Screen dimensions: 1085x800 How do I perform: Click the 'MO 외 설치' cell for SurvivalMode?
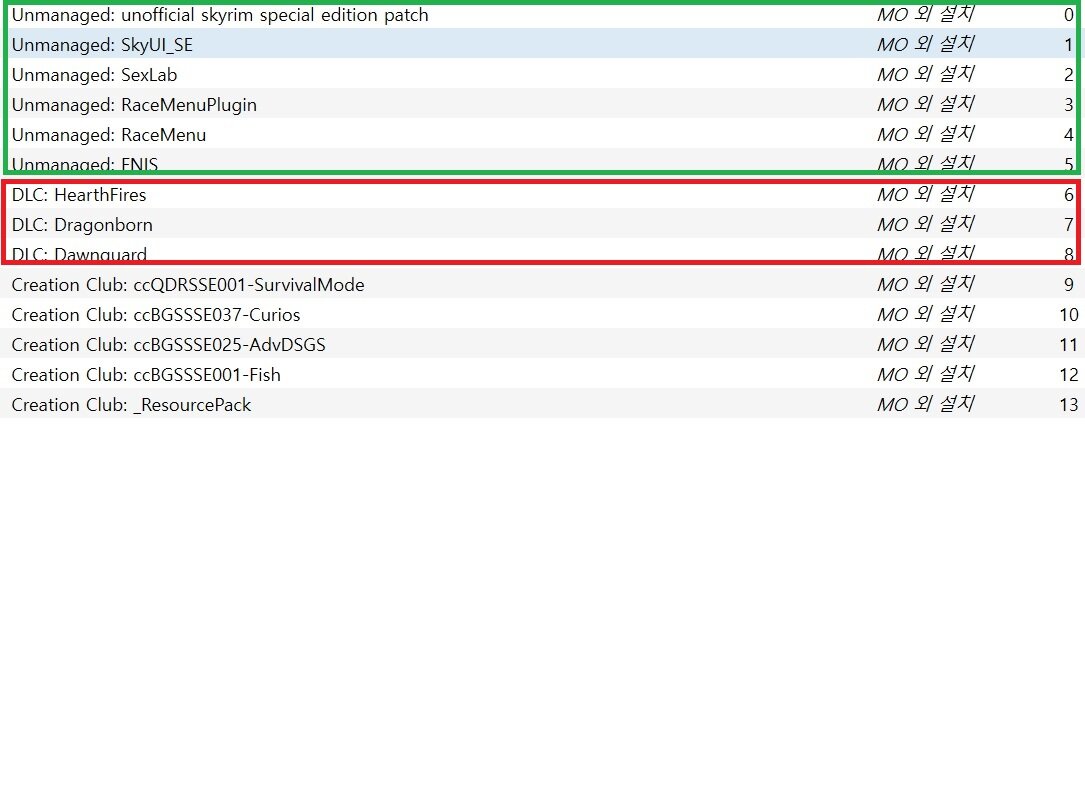(x=926, y=284)
